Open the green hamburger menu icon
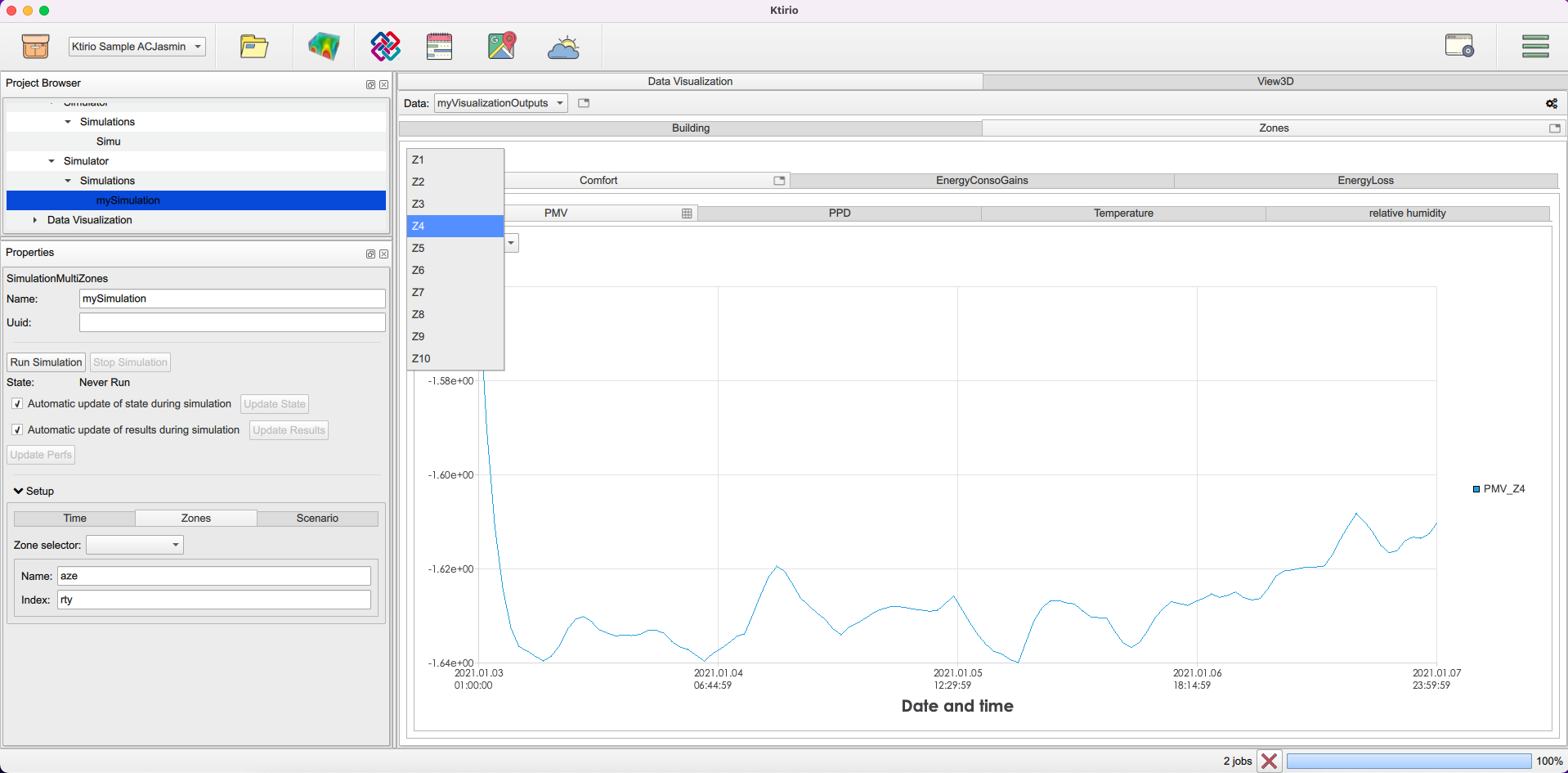This screenshot has width=1568, height=773. click(x=1534, y=46)
